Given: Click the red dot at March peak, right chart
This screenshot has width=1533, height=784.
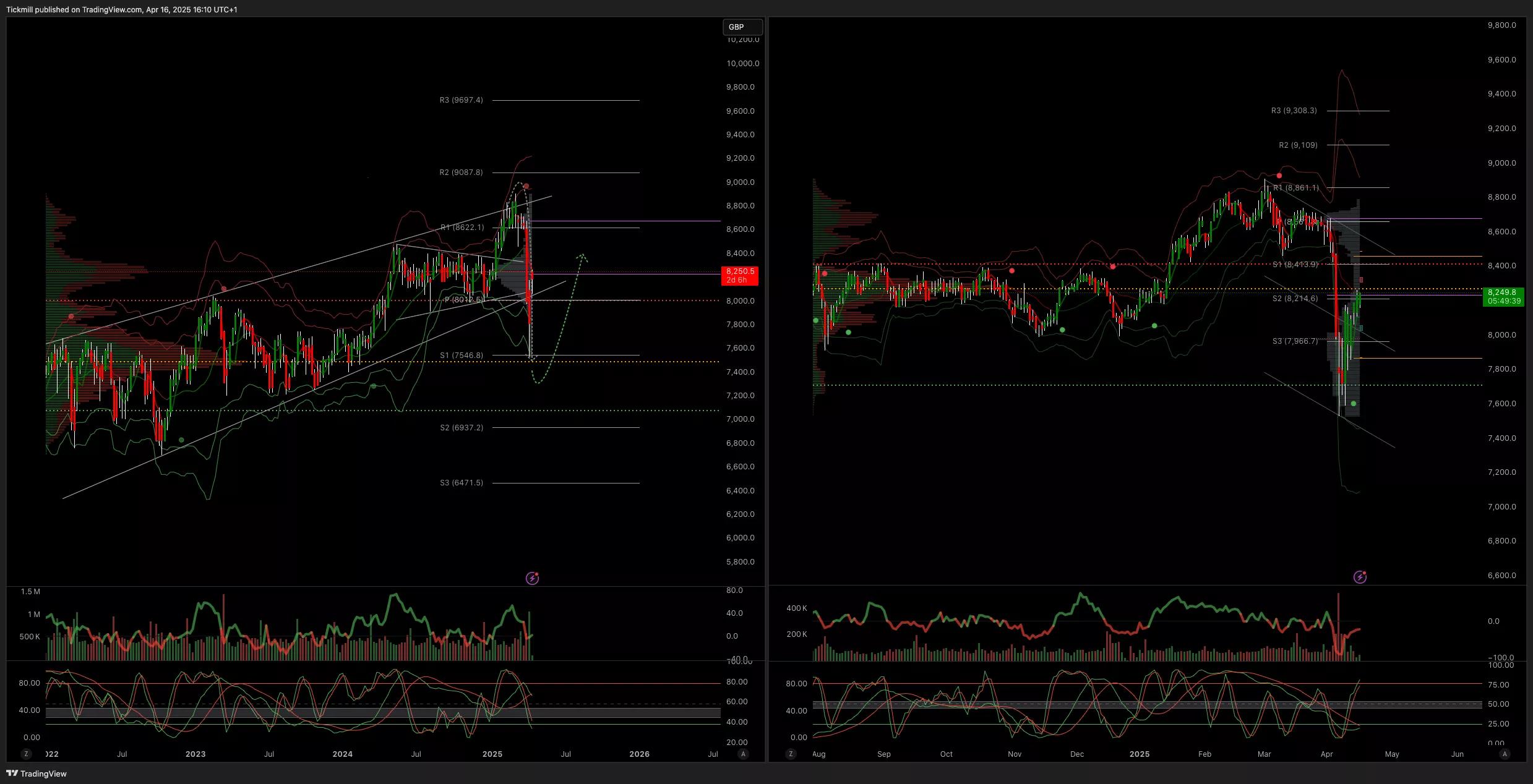Looking at the screenshot, I should [1279, 176].
